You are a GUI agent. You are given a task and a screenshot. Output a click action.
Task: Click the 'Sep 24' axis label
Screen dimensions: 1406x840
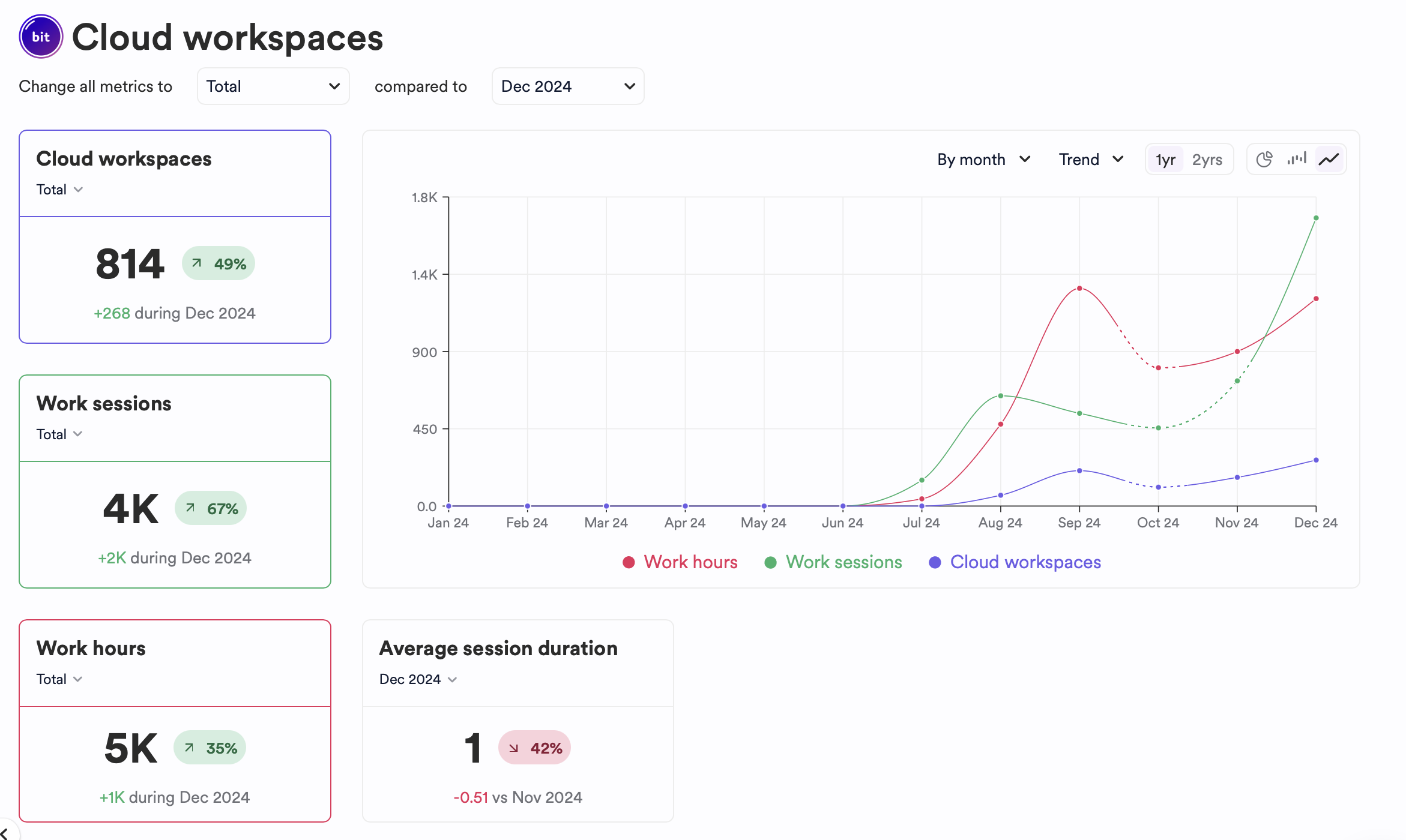pos(1079,523)
